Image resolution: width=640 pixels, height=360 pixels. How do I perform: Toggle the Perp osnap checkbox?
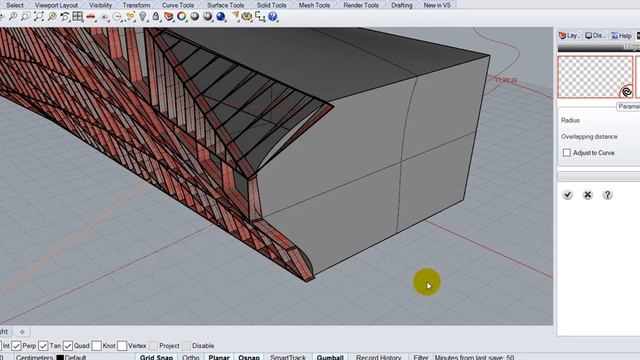coord(16,346)
